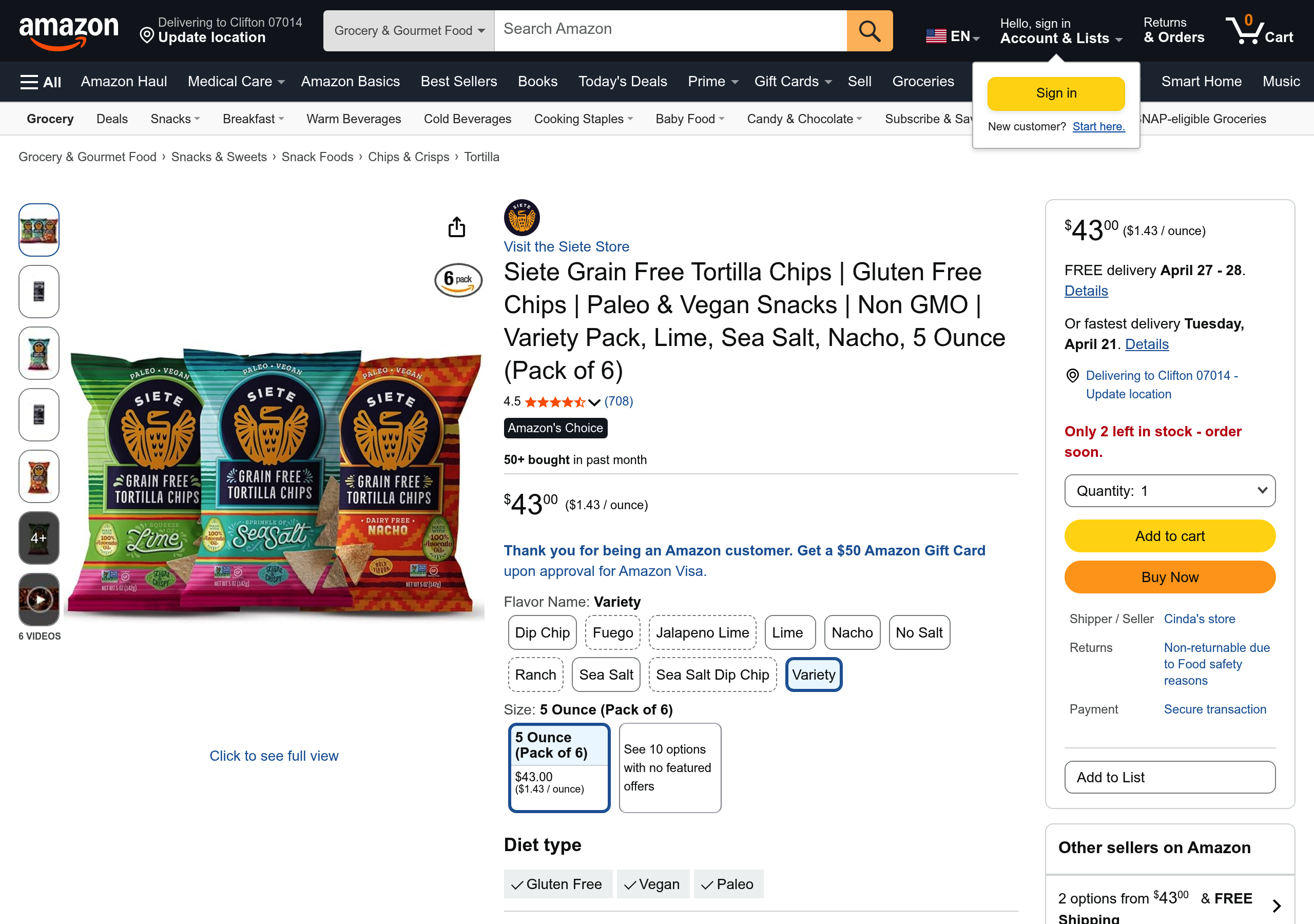
Task: Select the Lime flavor option
Action: pyautogui.click(x=790, y=632)
